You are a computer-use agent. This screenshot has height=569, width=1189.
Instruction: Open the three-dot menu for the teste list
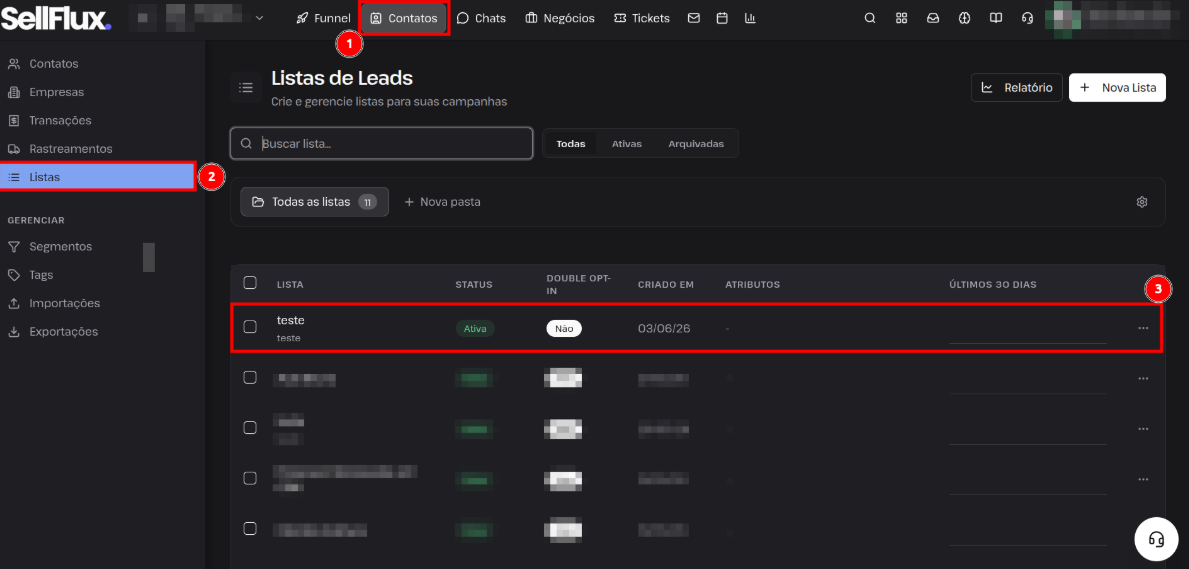pyautogui.click(x=1143, y=328)
